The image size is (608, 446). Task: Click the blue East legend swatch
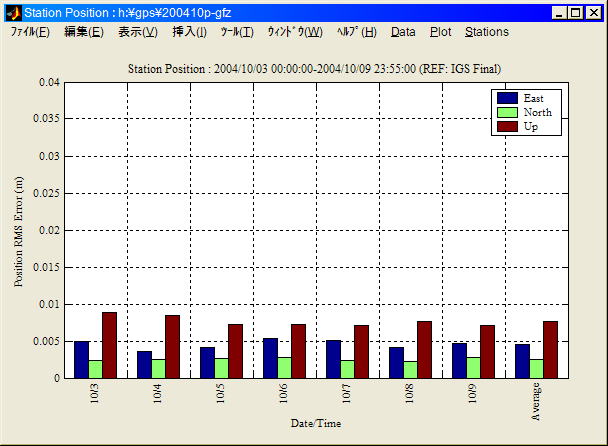coord(507,98)
